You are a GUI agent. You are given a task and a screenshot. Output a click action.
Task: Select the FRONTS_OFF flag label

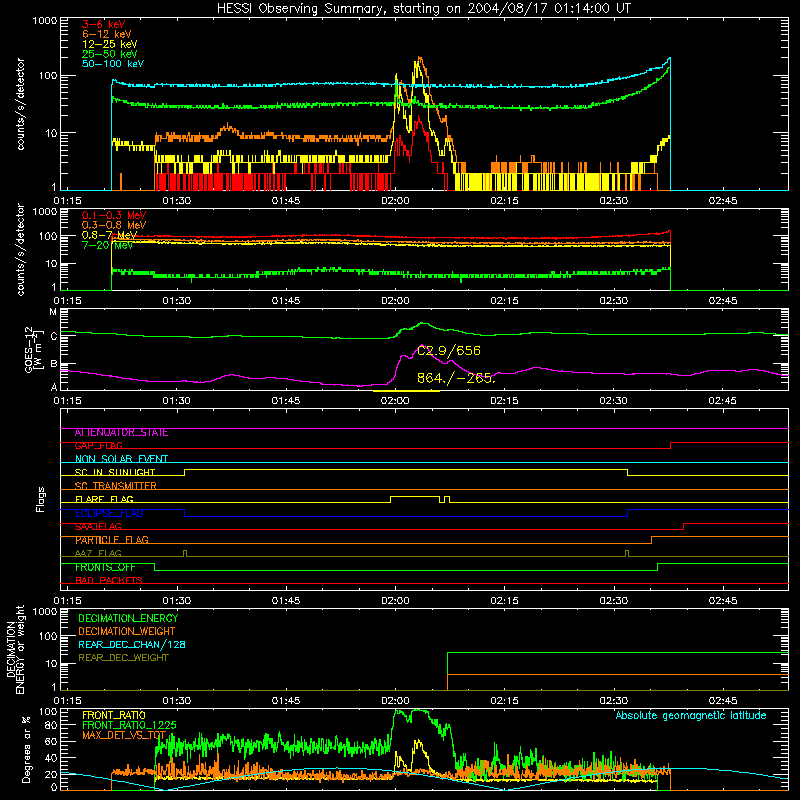(x=105, y=567)
